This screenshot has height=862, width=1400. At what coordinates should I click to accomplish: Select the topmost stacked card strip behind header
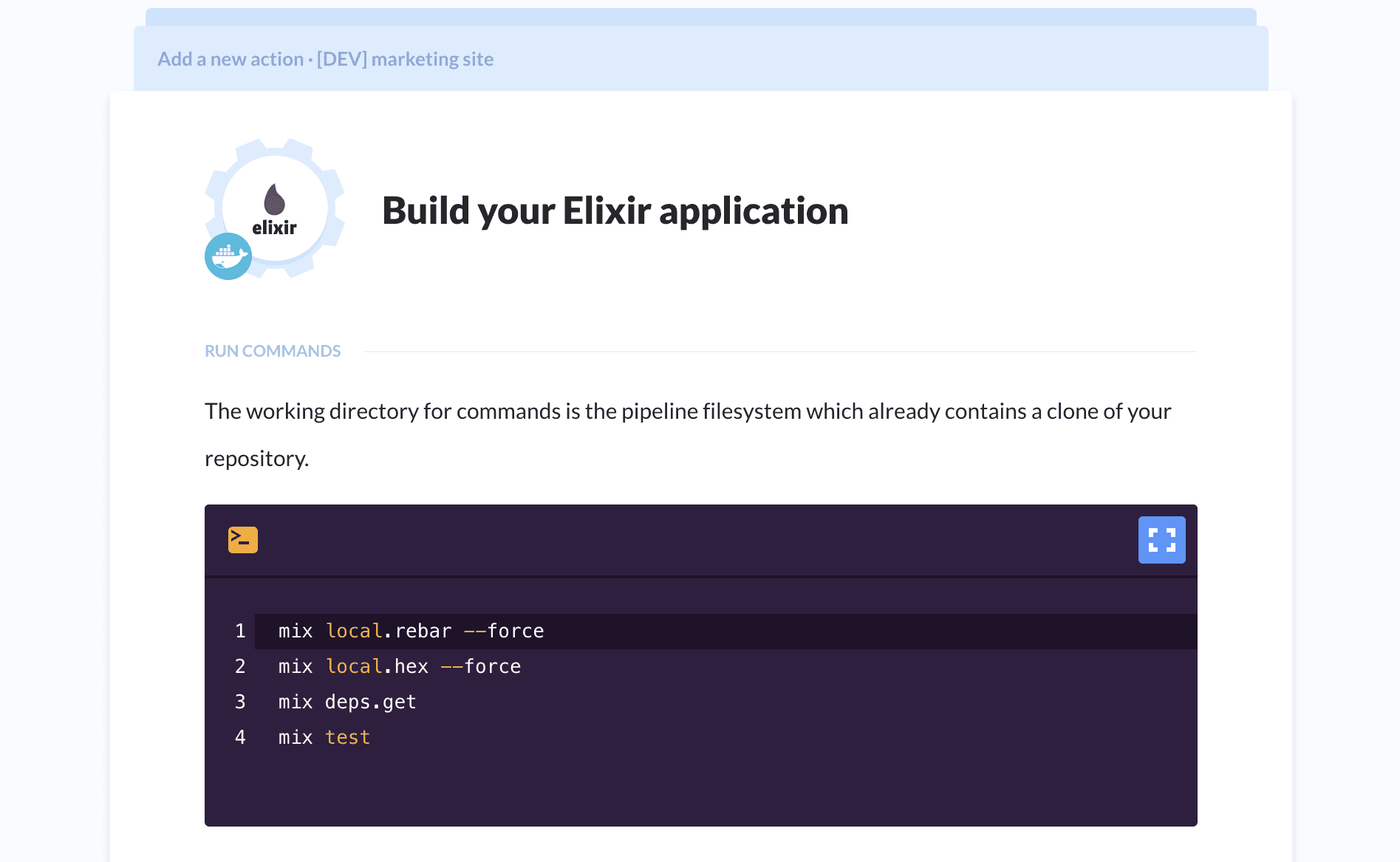tap(700, 16)
